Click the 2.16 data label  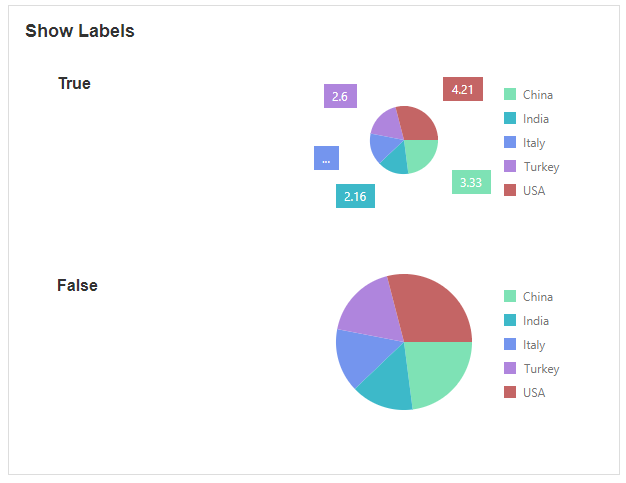coord(355,196)
